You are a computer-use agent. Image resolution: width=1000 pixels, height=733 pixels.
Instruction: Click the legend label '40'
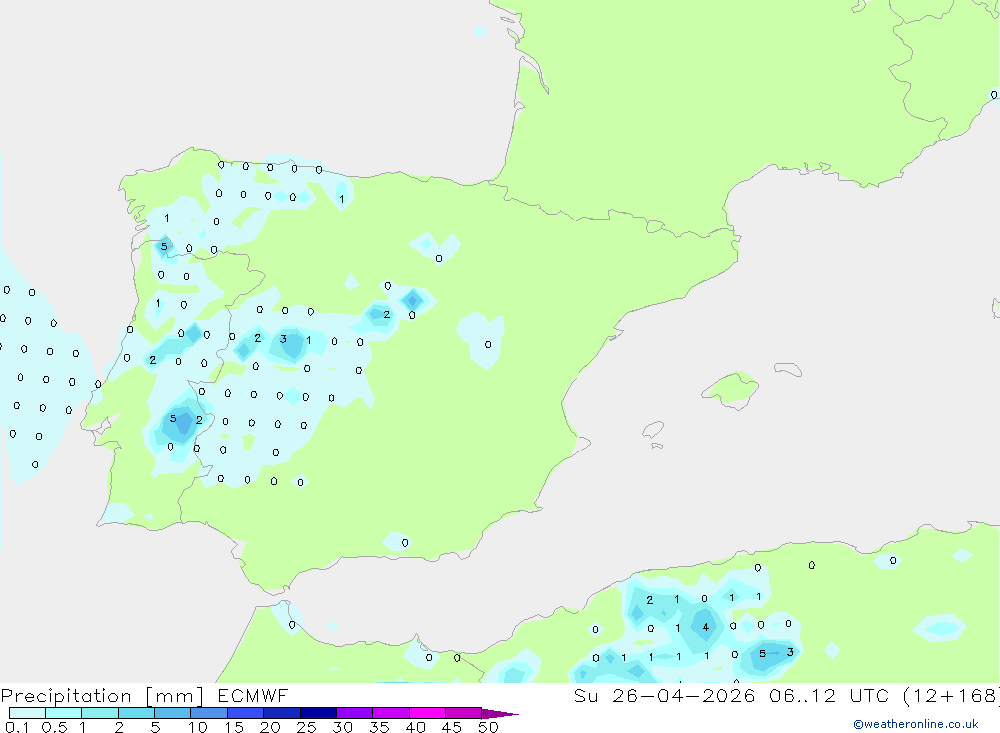(415, 727)
